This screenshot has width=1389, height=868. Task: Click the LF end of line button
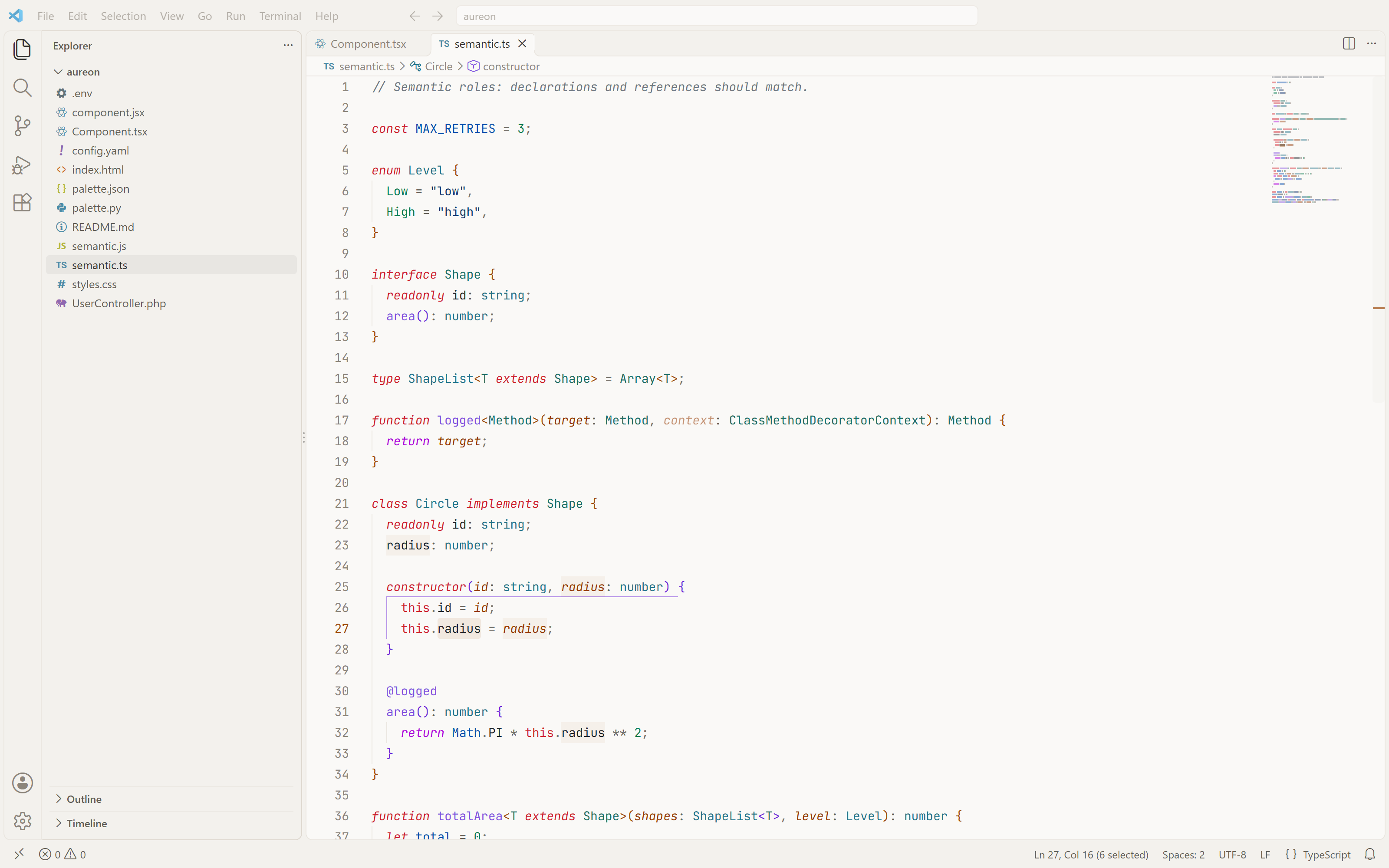1265,854
